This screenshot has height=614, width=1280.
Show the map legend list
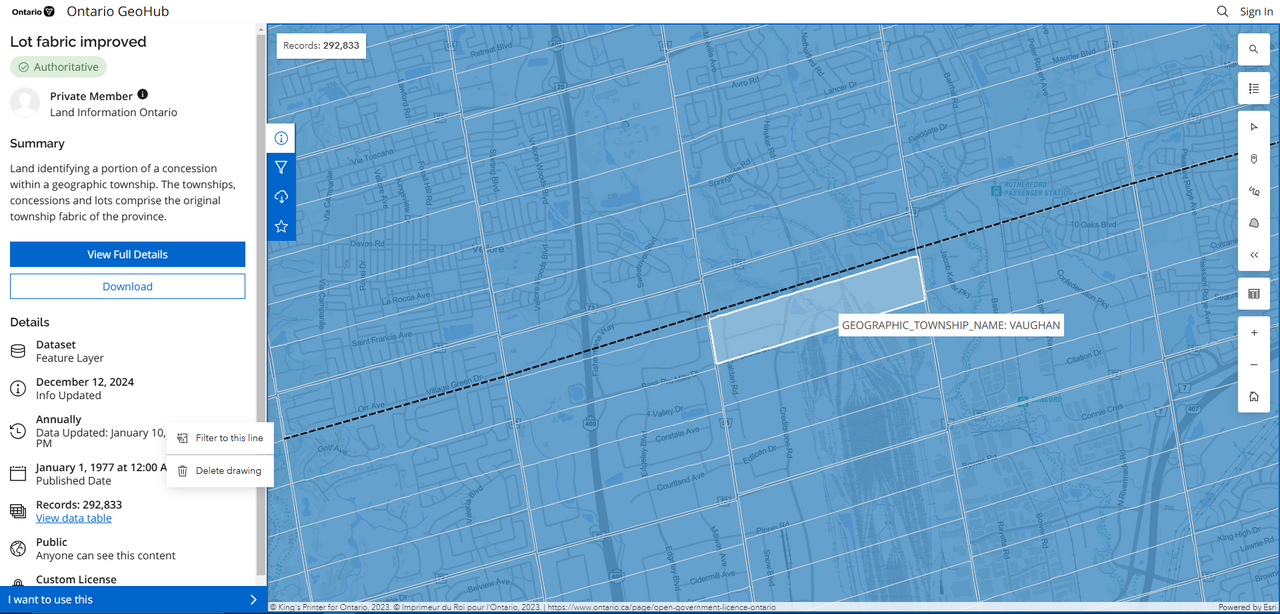(x=1253, y=88)
